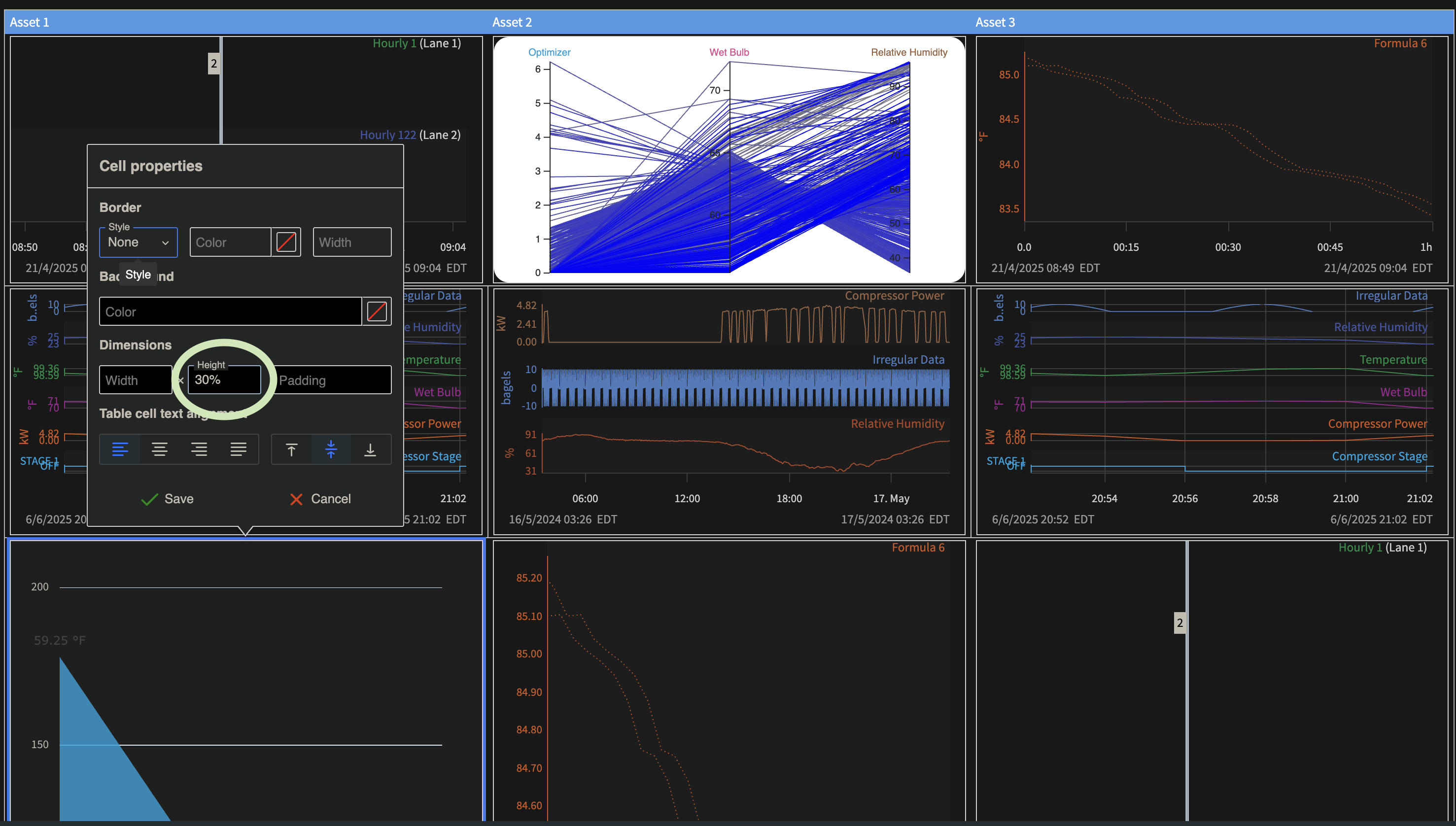Set vertical alignment to top

pyautogui.click(x=291, y=450)
